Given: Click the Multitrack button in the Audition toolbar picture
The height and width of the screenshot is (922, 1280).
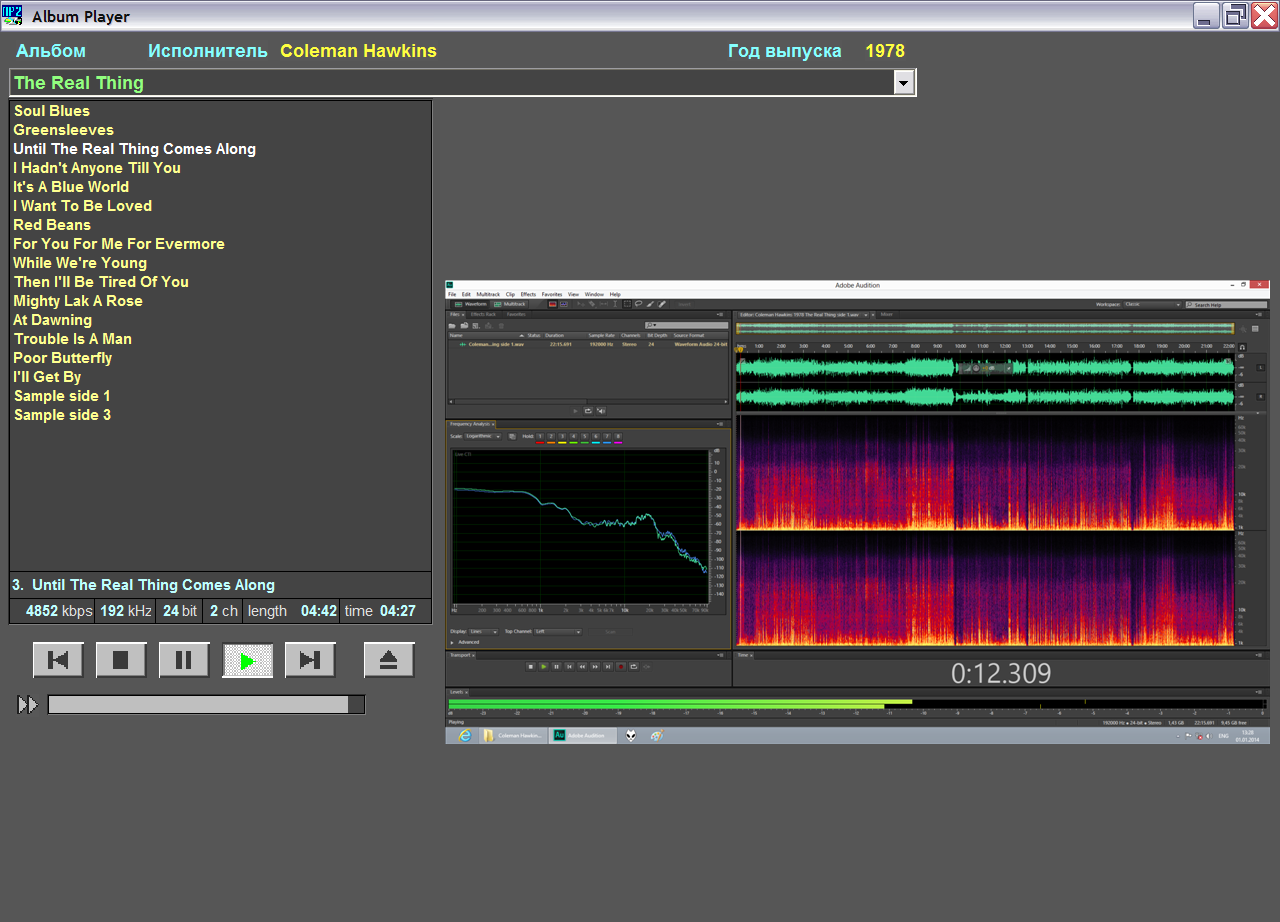Looking at the screenshot, I should pyautogui.click(x=510, y=304).
